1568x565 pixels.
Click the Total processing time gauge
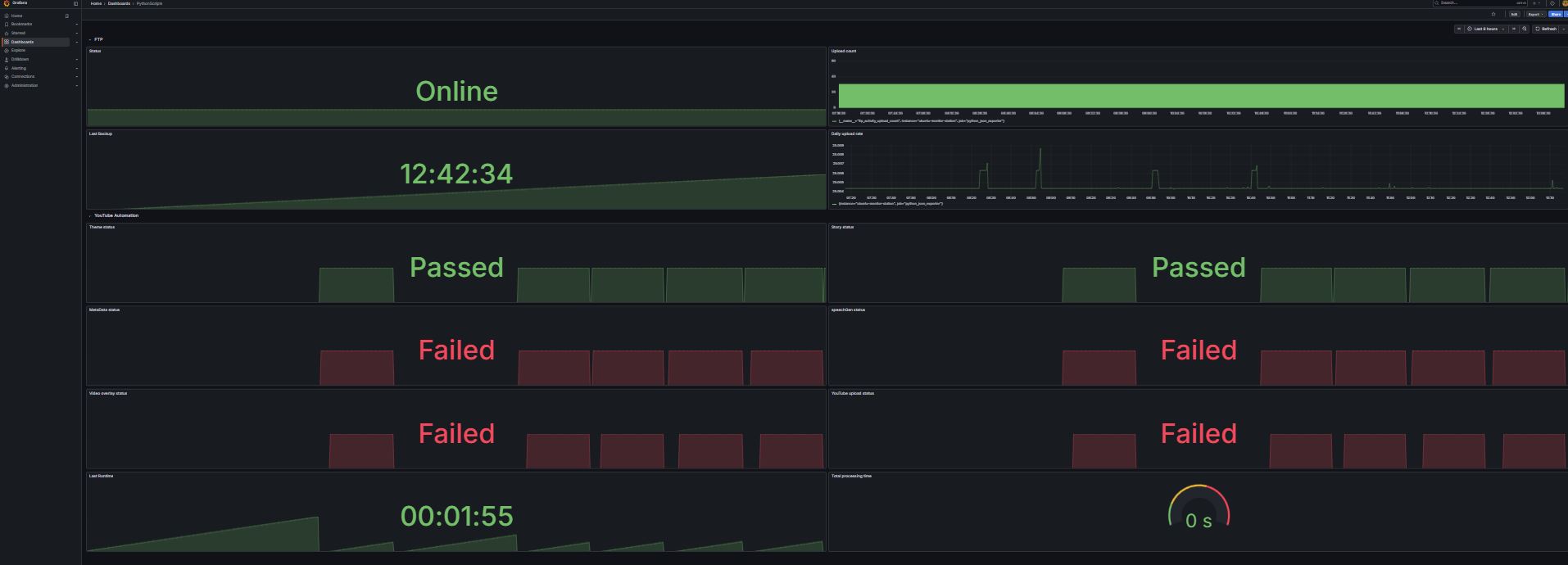point(1199,508)
